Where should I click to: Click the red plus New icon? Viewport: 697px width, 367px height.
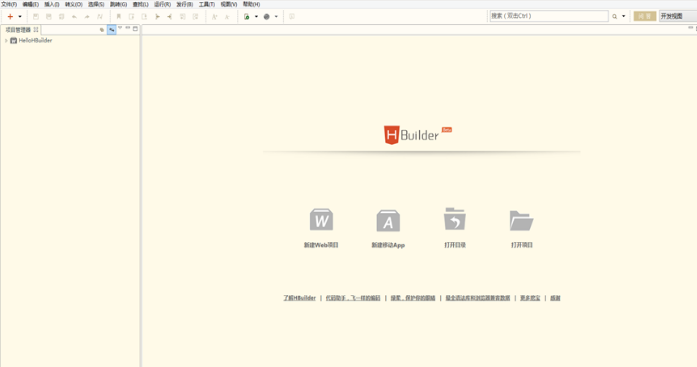click(10, 16)
